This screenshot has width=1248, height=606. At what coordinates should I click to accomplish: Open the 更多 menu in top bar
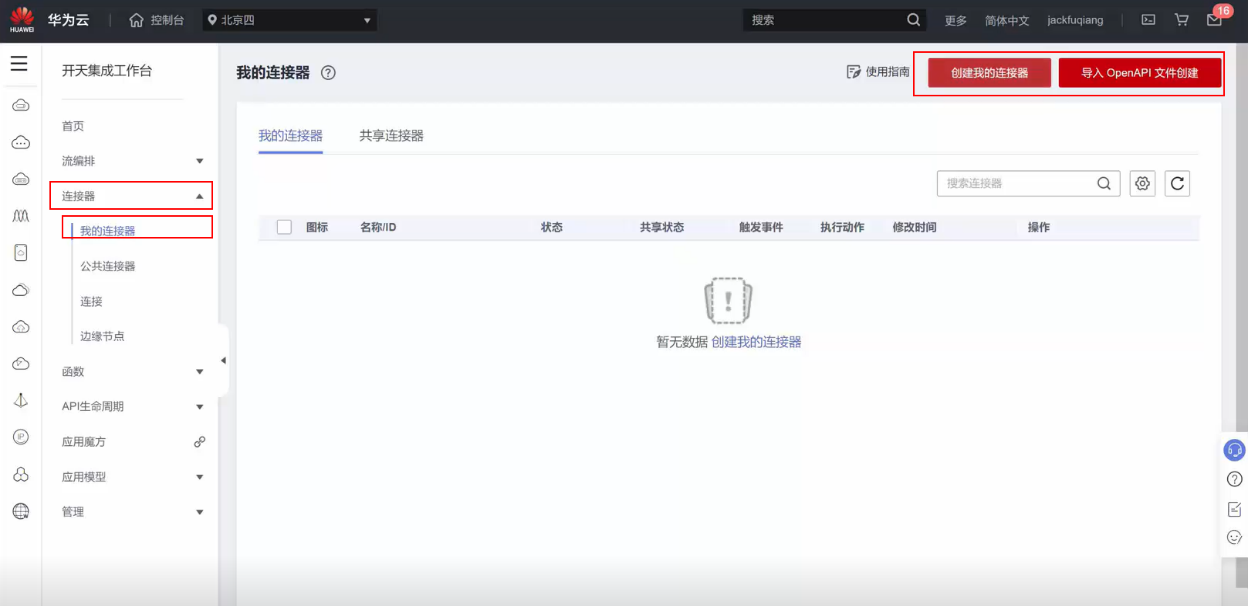pos(955,20)
